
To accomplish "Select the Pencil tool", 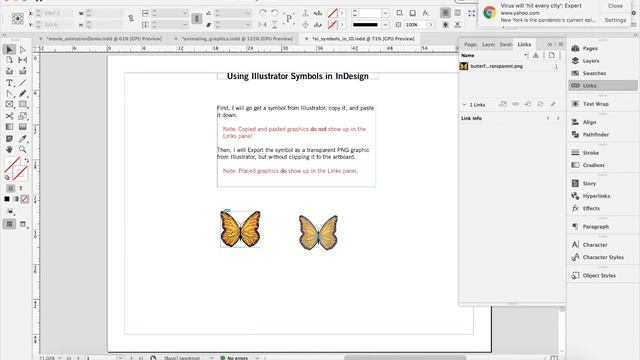I will pos(23,94).
